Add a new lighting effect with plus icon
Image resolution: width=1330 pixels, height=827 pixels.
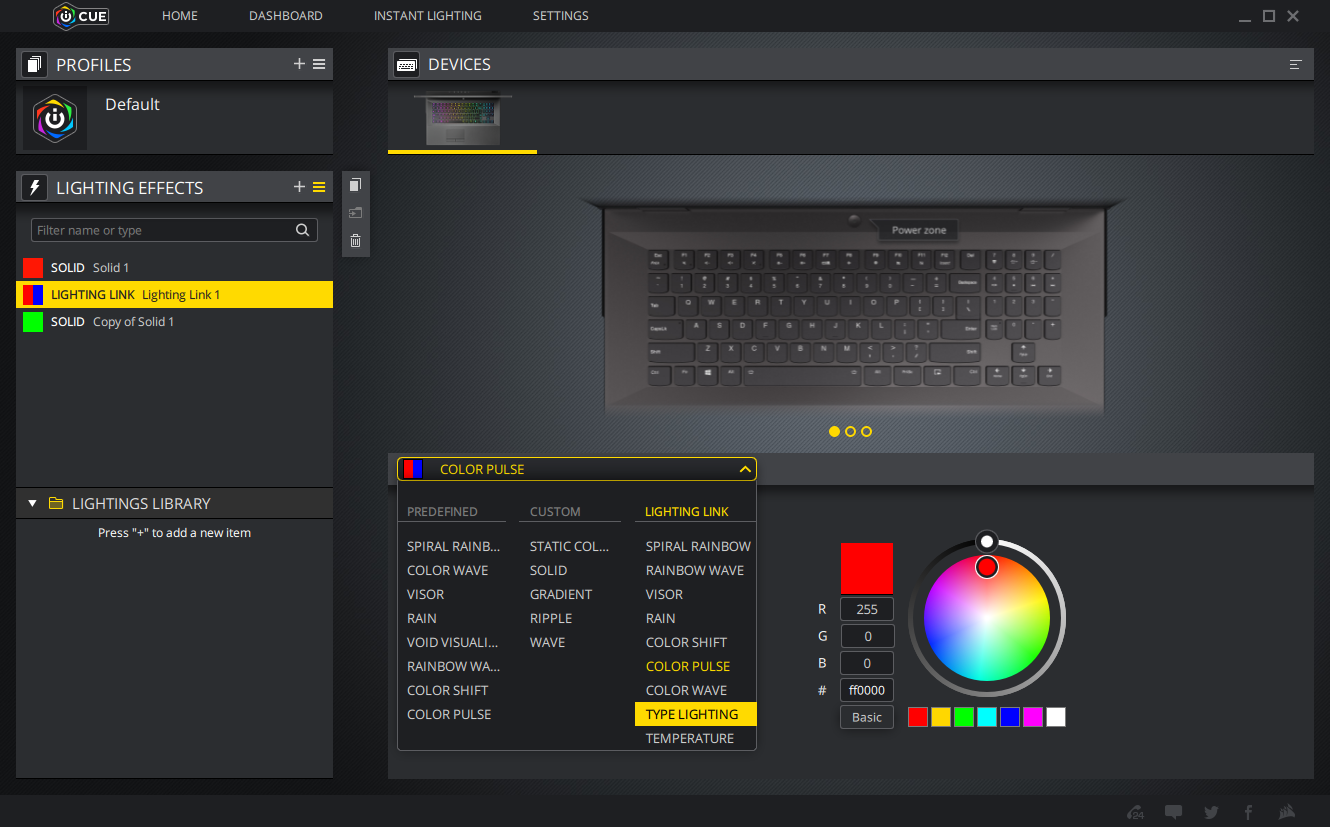299,187
